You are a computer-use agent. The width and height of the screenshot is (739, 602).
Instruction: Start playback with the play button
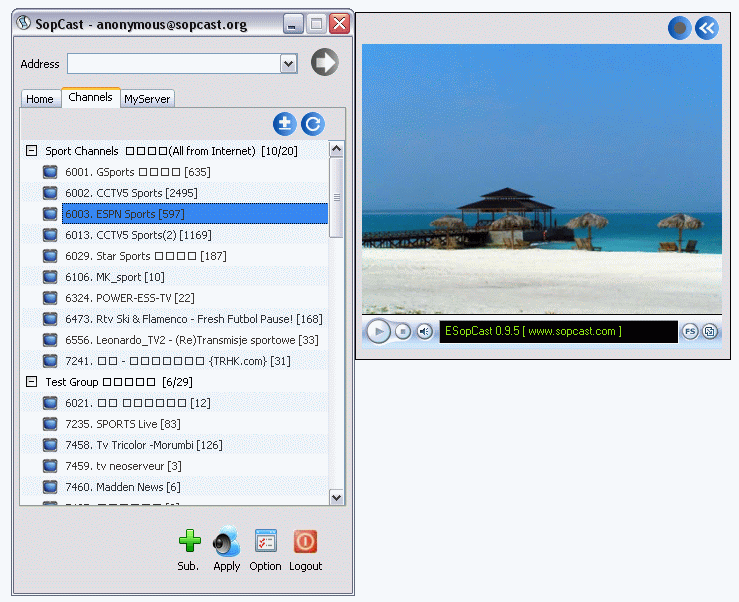pyautogui.click(x=378, y=331)
